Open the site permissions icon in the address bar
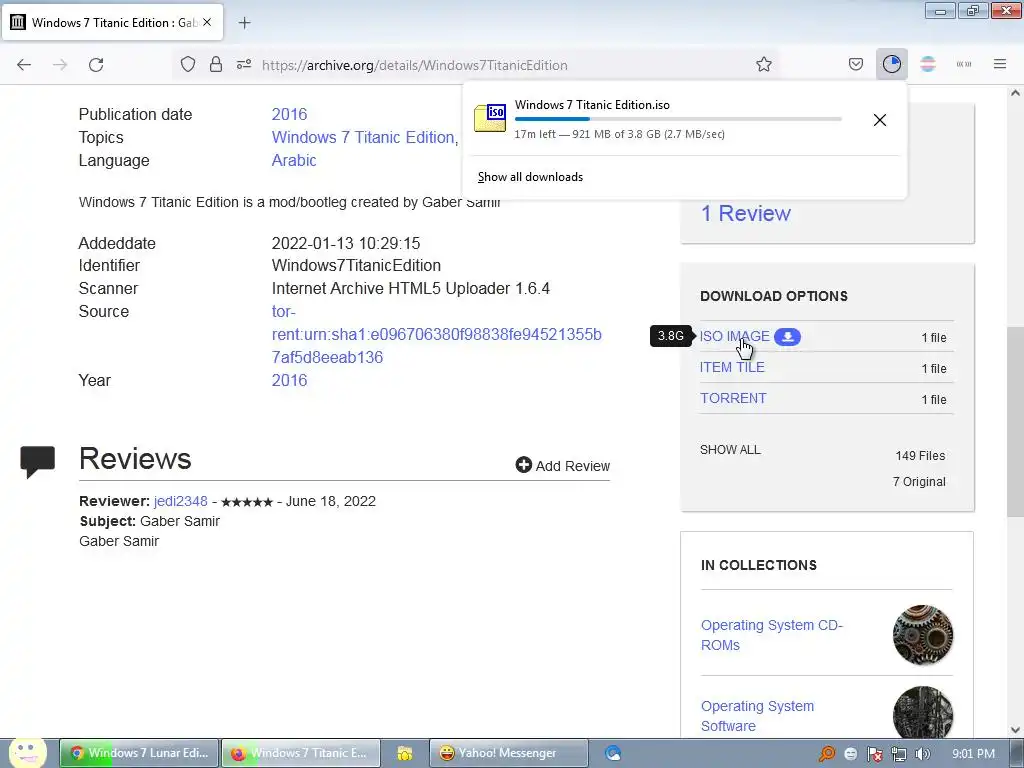 [x=244, y=65]
